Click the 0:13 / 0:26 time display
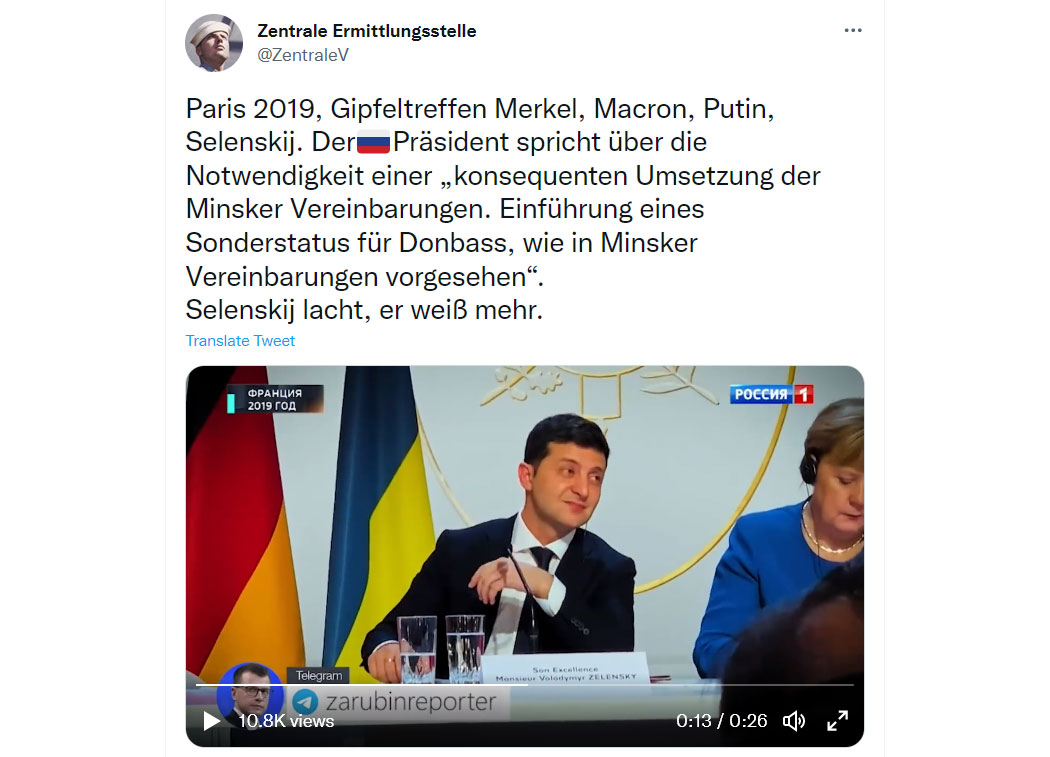The width and height of the screenshot is (1050, 757). tap(721, 721)
